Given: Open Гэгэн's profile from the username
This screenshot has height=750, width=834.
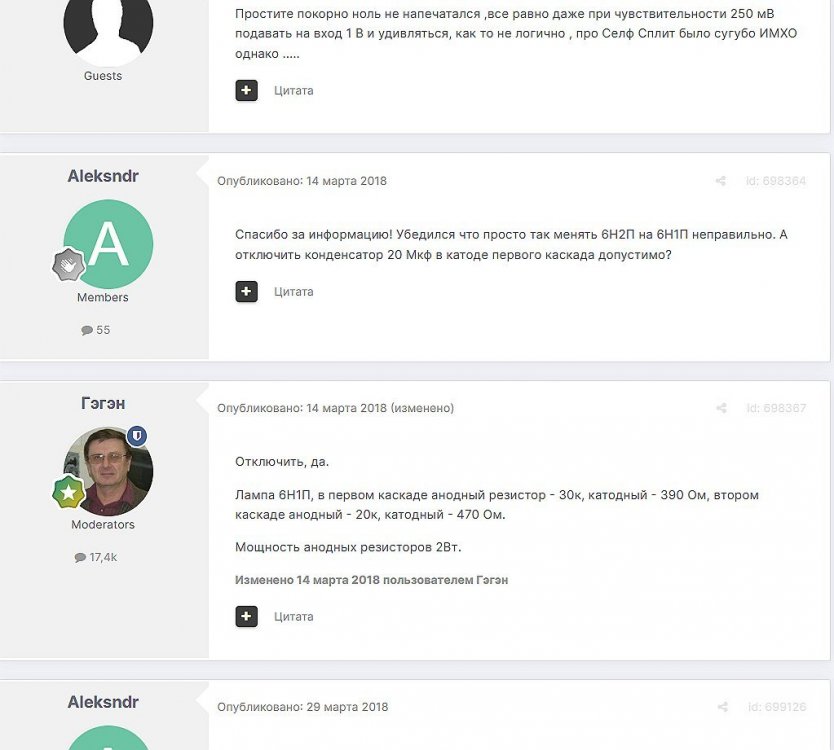Looking at the screenshot, I should (103, 403).
